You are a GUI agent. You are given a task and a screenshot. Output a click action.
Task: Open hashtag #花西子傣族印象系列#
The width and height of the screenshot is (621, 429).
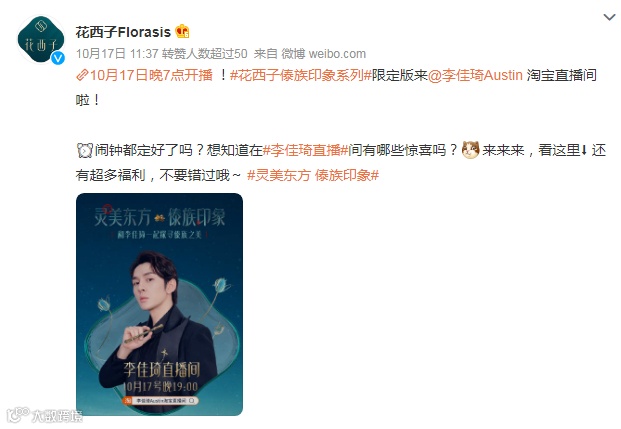301,75
